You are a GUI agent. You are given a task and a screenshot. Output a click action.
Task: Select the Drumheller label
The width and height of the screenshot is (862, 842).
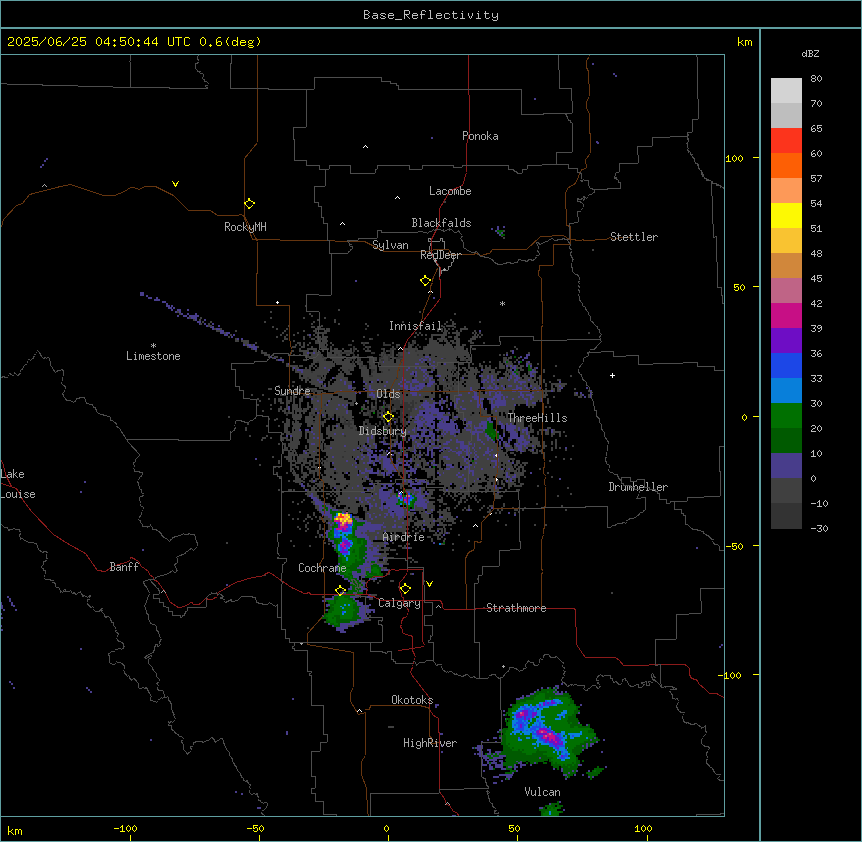(638, 487)
